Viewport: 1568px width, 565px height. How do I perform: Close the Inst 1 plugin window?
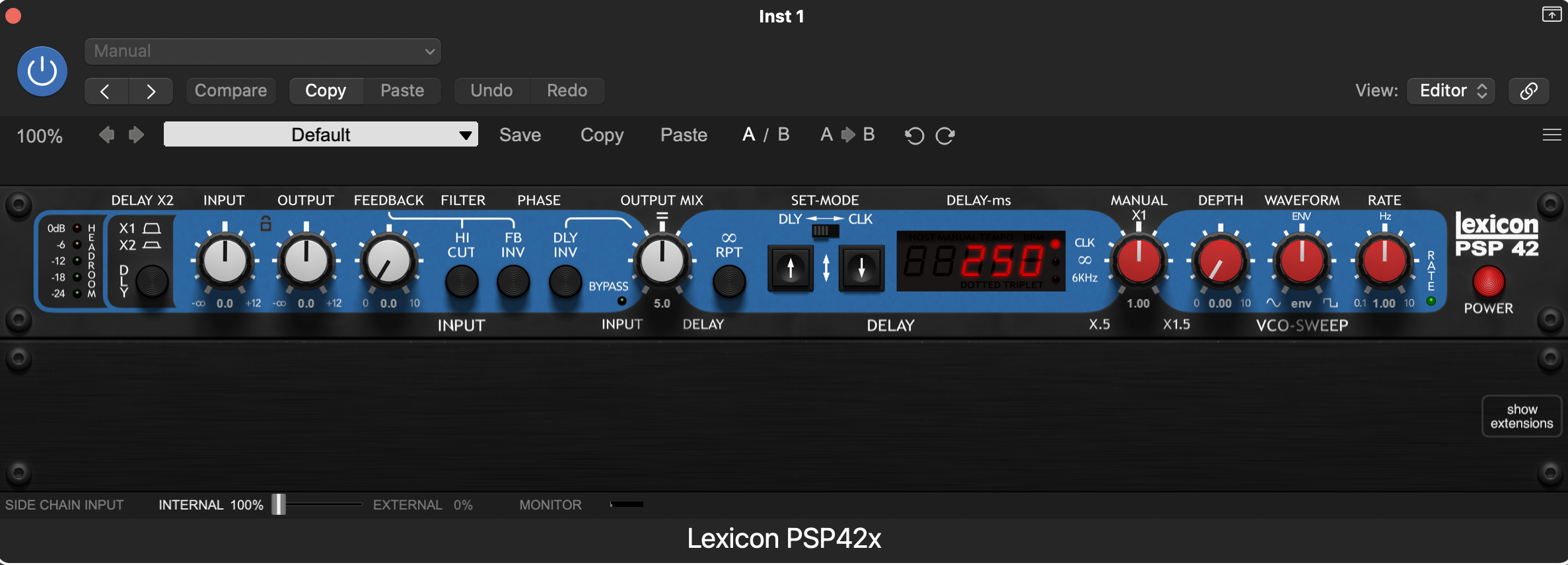(x=13, y=15)
